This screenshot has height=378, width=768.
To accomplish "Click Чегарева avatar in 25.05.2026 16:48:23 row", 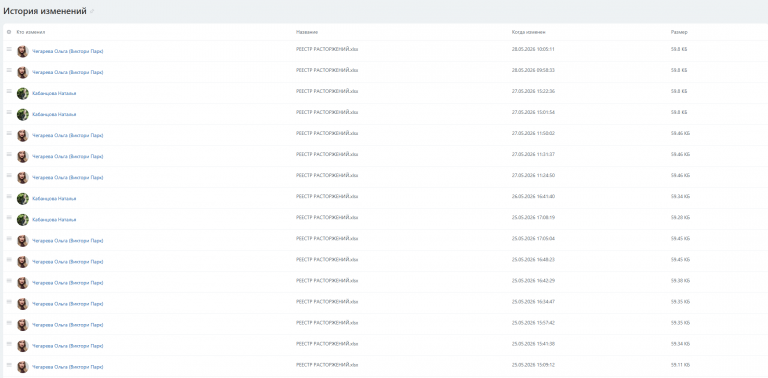I will [23, 262].
